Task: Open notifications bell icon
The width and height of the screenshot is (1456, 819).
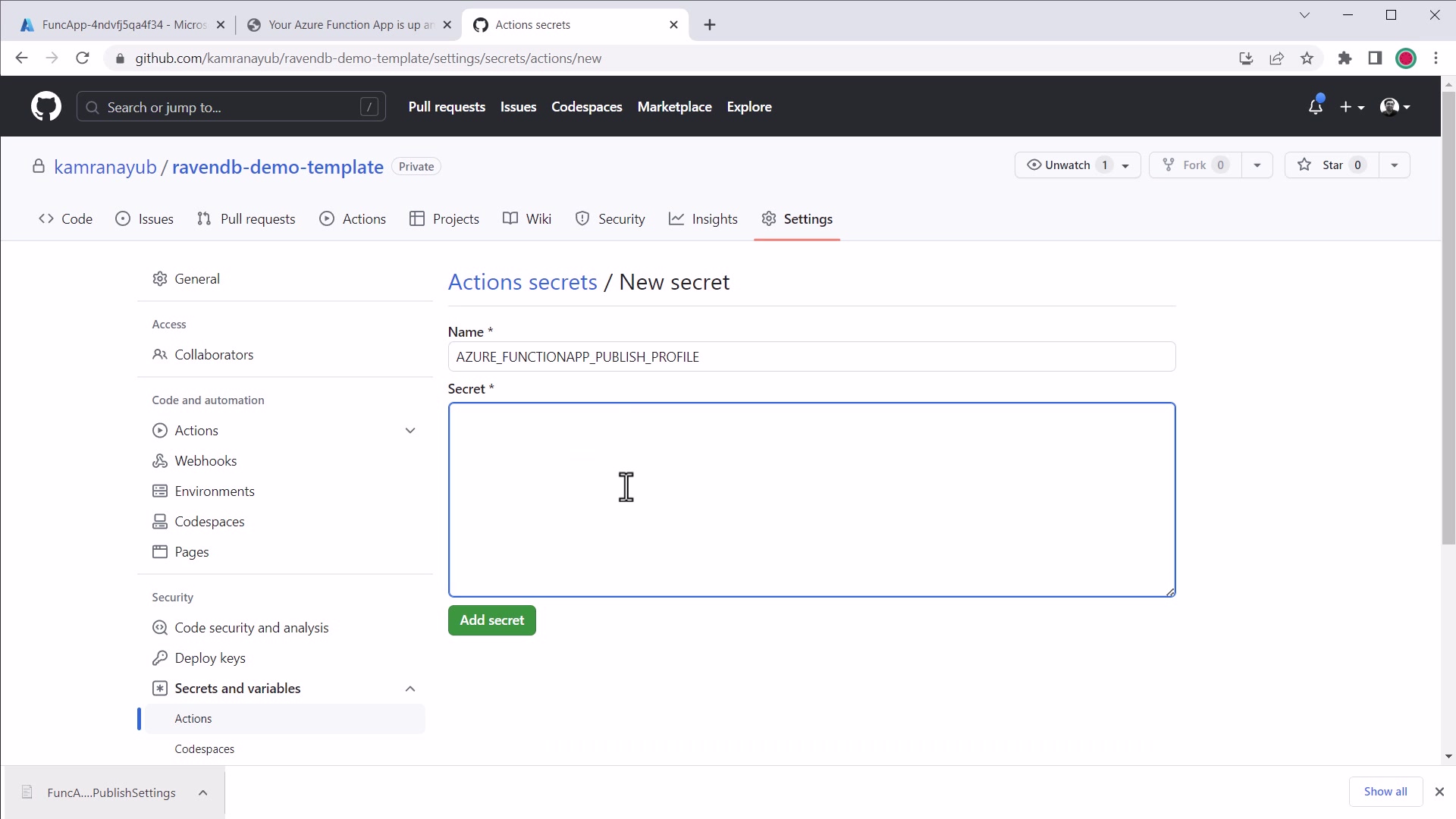Action: [1316, 107]
